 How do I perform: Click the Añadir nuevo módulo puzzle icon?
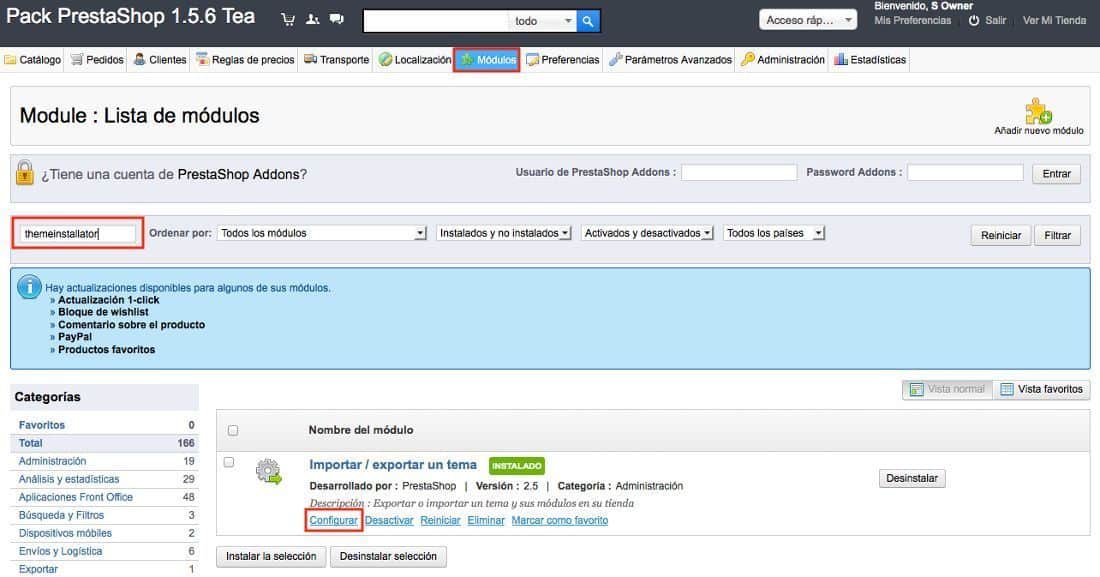click(1038, 111)
